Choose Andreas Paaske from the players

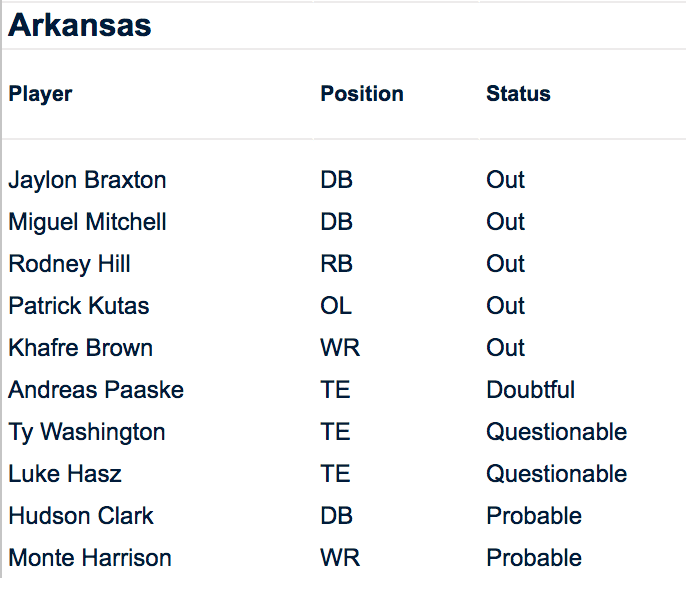tap(96, 390)
